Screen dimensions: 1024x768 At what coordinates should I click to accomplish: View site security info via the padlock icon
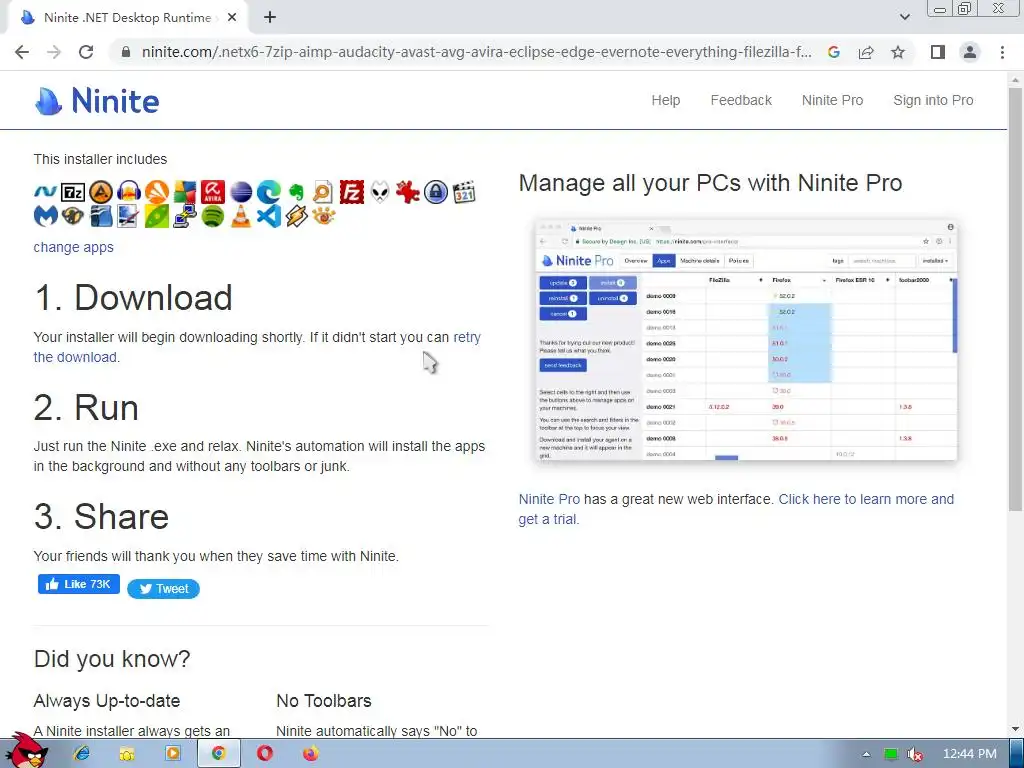pyautogui.click(x=126, y=52)
